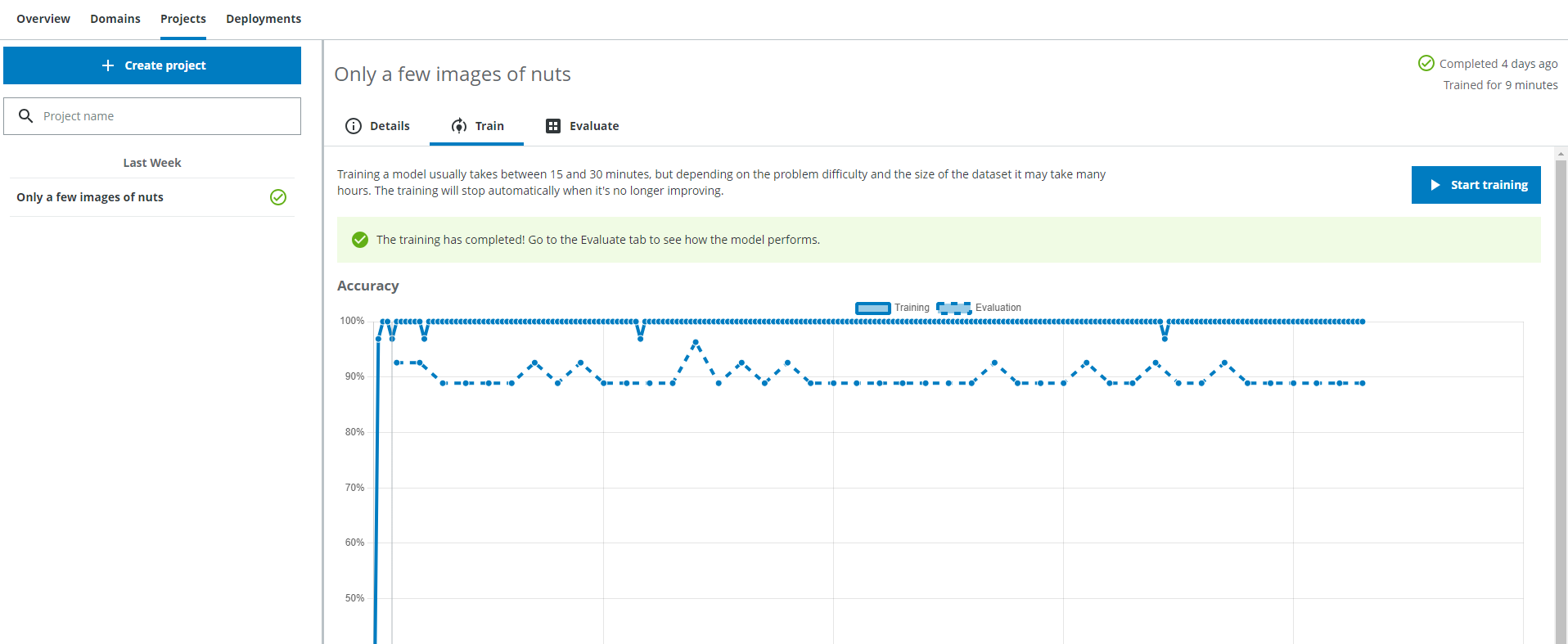Open the Overview menu item

[43, 19]
